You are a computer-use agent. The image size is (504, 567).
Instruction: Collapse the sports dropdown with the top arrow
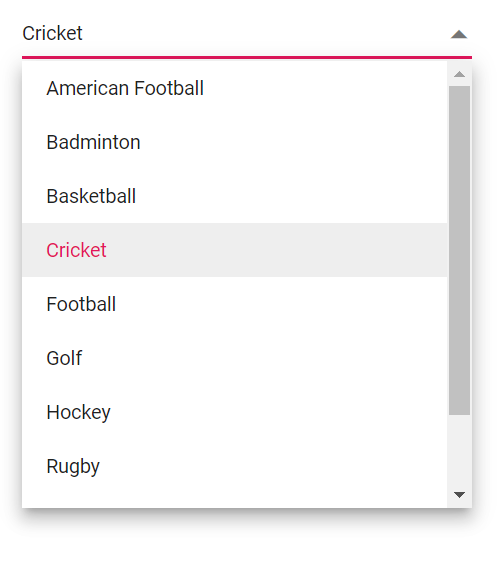(458, 34)
